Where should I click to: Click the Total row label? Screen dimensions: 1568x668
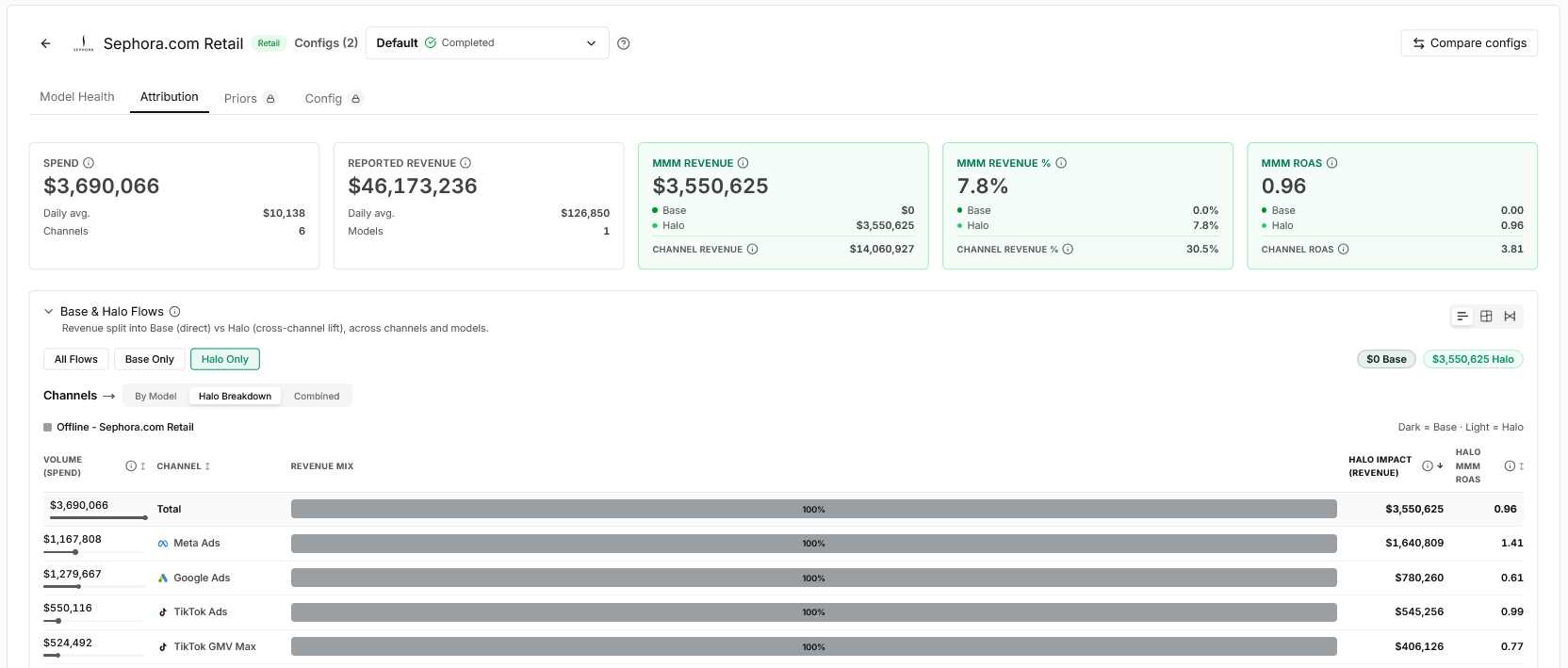(169, 510)
